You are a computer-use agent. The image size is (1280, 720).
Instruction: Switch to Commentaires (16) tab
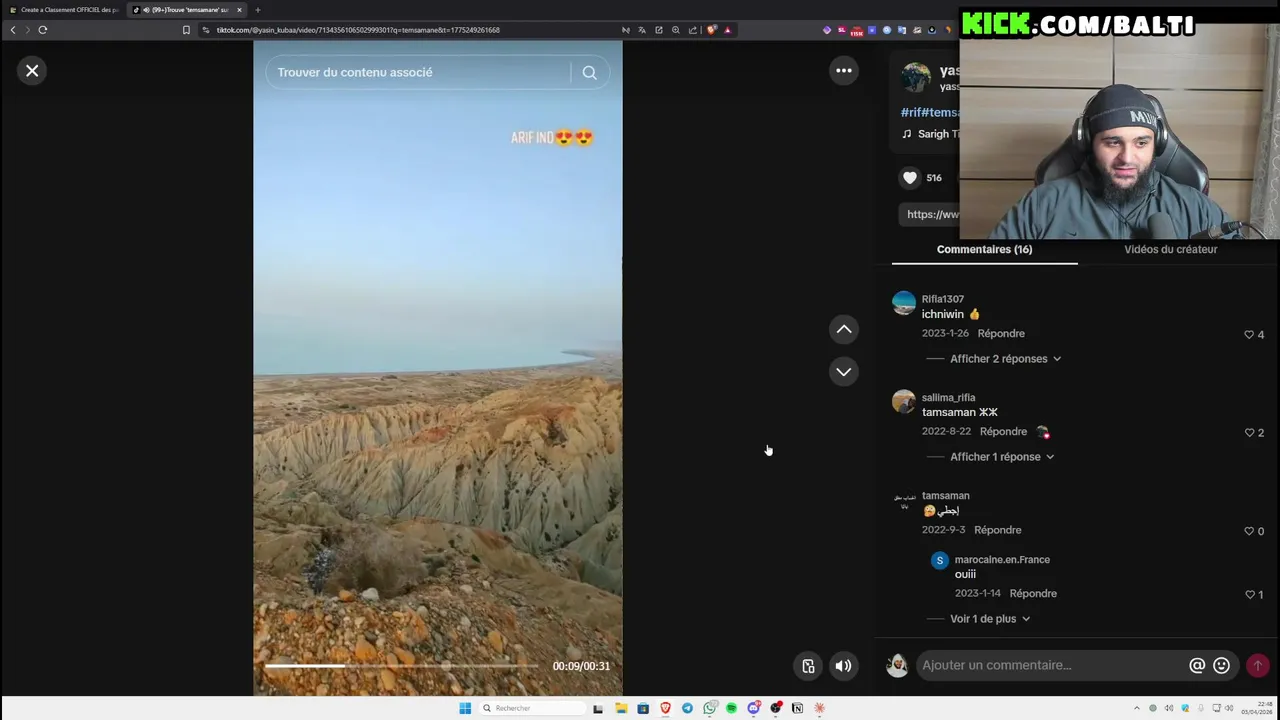point(984,249)
